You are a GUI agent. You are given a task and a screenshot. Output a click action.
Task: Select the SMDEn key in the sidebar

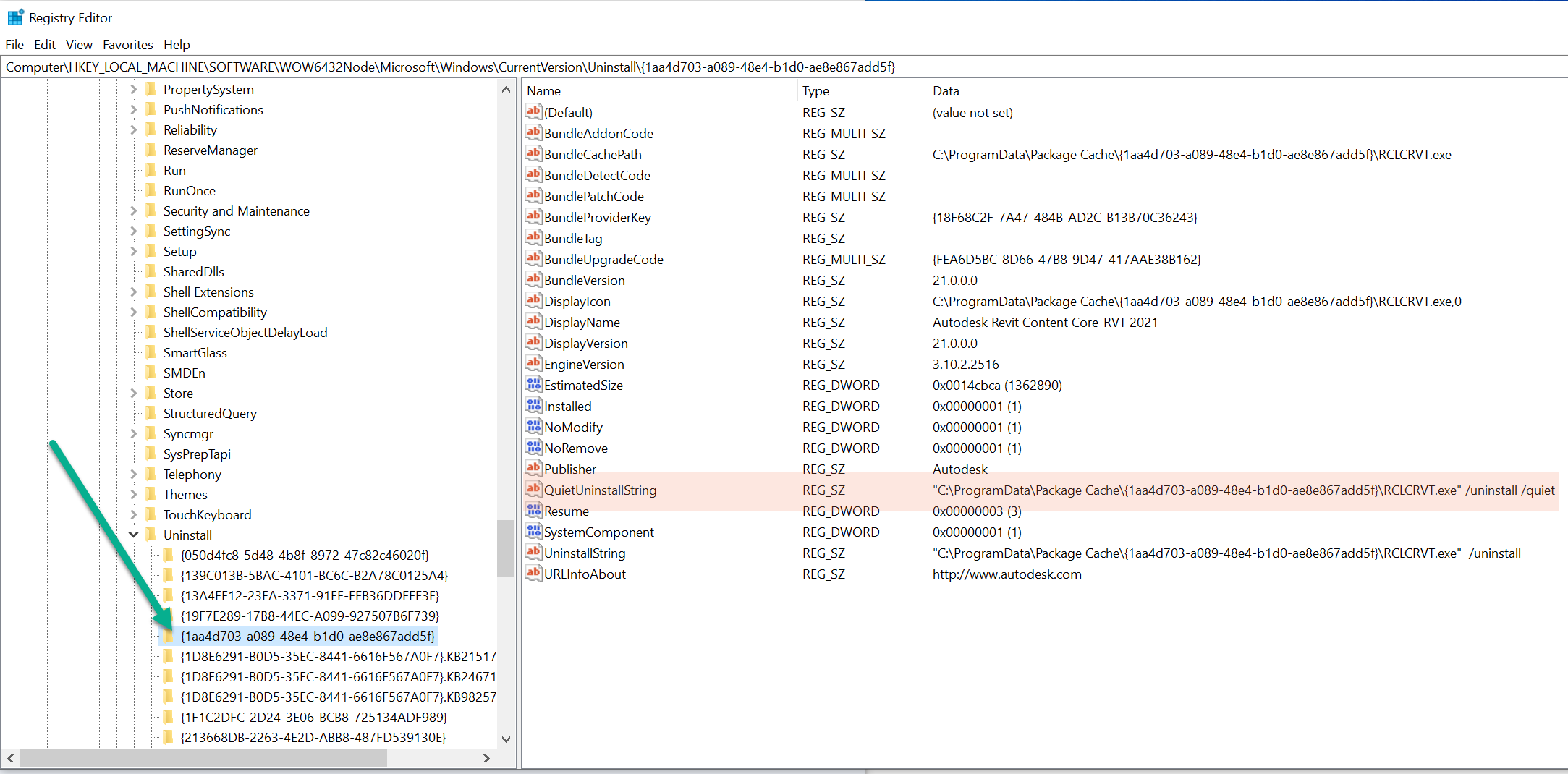(183, 373)
